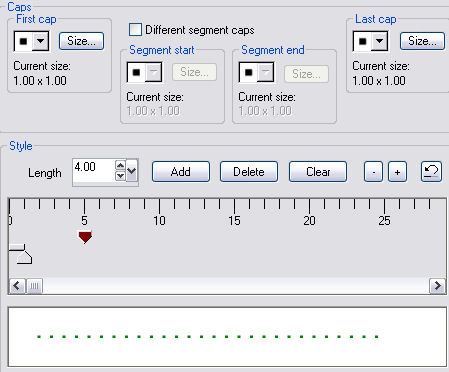The width and height of the screenshot is (449, 372).
Task: Click the plus zoom button
Action: [397, 172]
